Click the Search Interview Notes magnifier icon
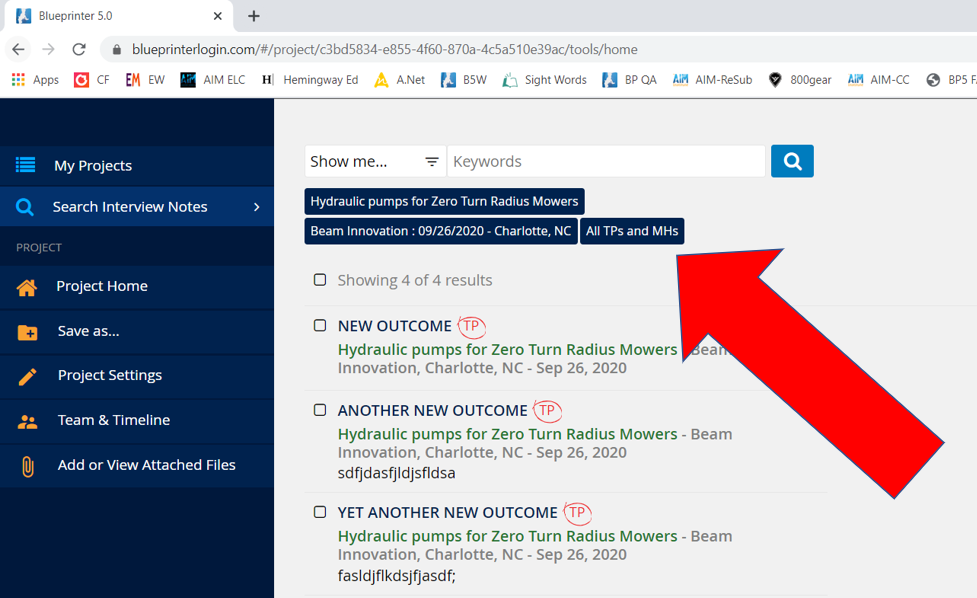Image resolution: width=977 pixels, height=598 pixels. point(24,207)
